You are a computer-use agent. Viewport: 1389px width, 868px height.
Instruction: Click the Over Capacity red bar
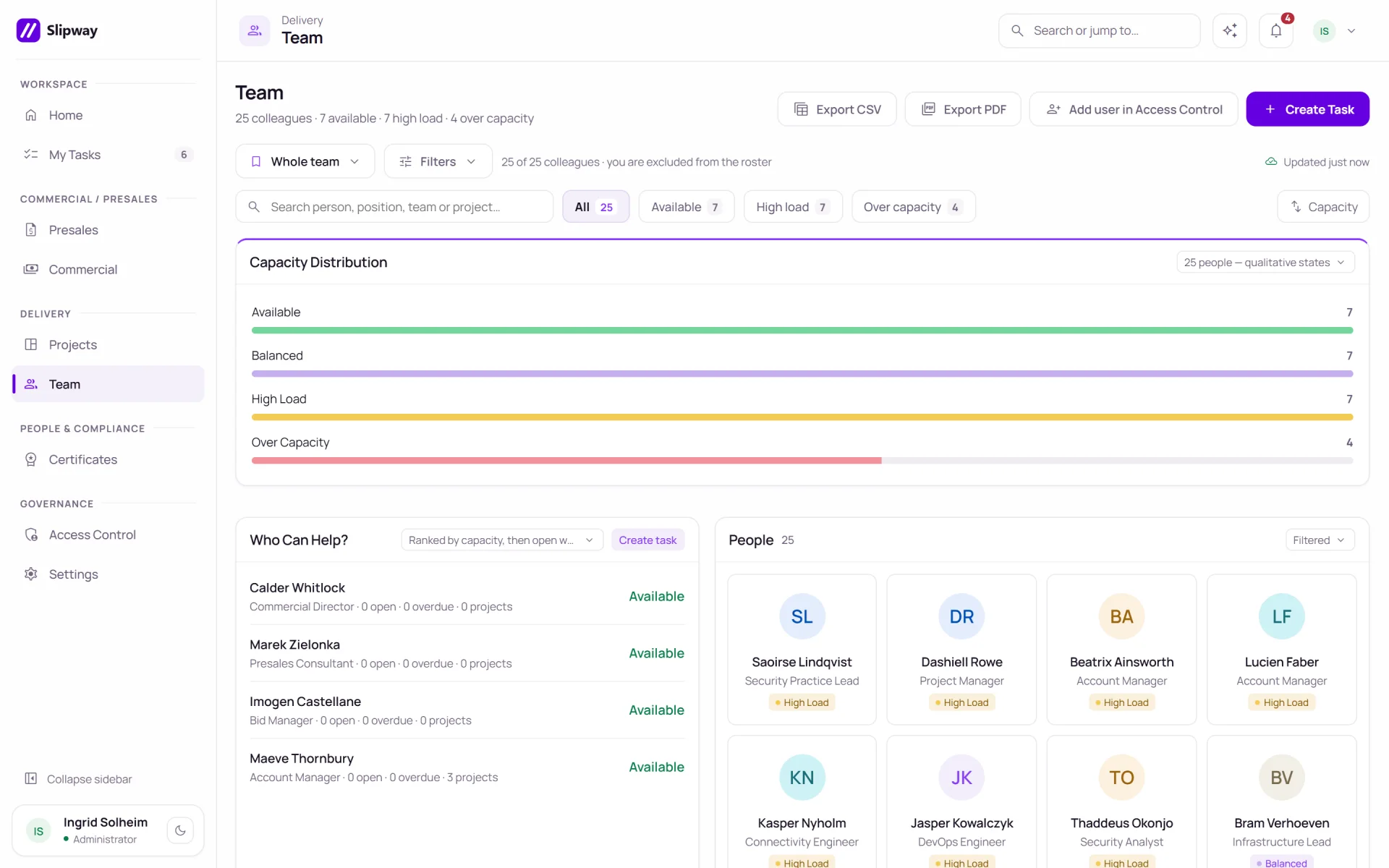tap(566, 461)
